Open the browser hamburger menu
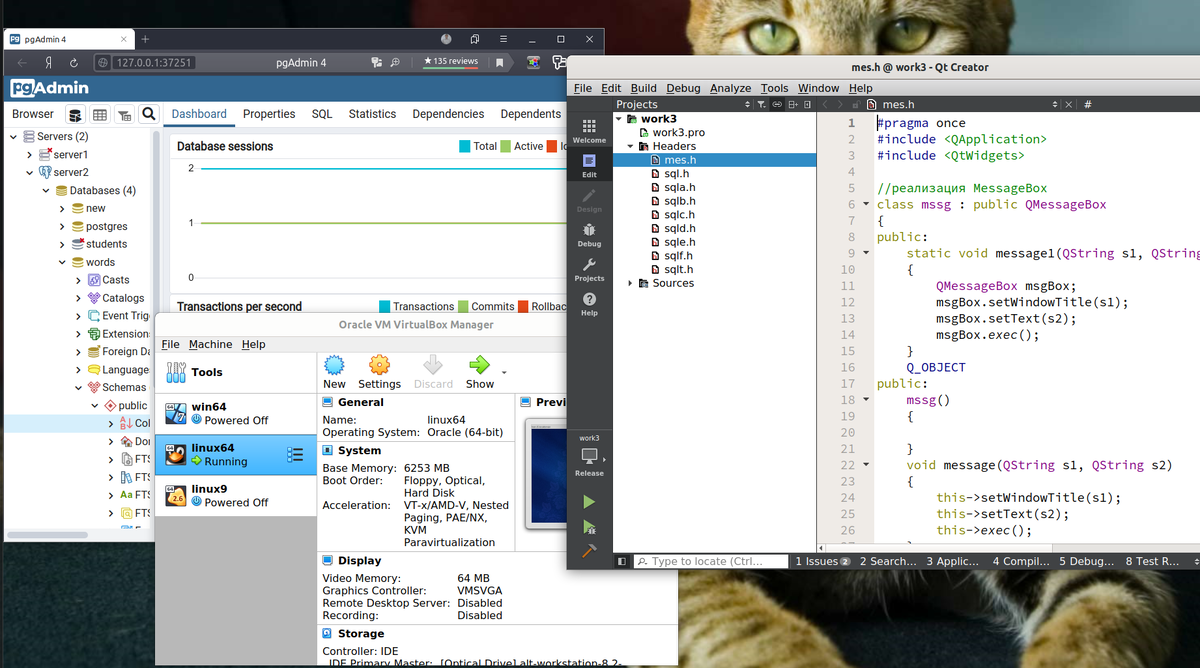 503,39
